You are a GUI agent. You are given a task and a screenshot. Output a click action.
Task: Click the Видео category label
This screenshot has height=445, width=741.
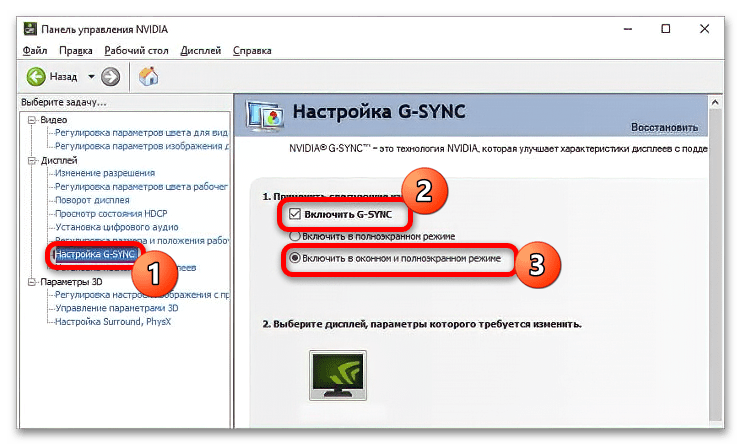(x=53, y=120)
